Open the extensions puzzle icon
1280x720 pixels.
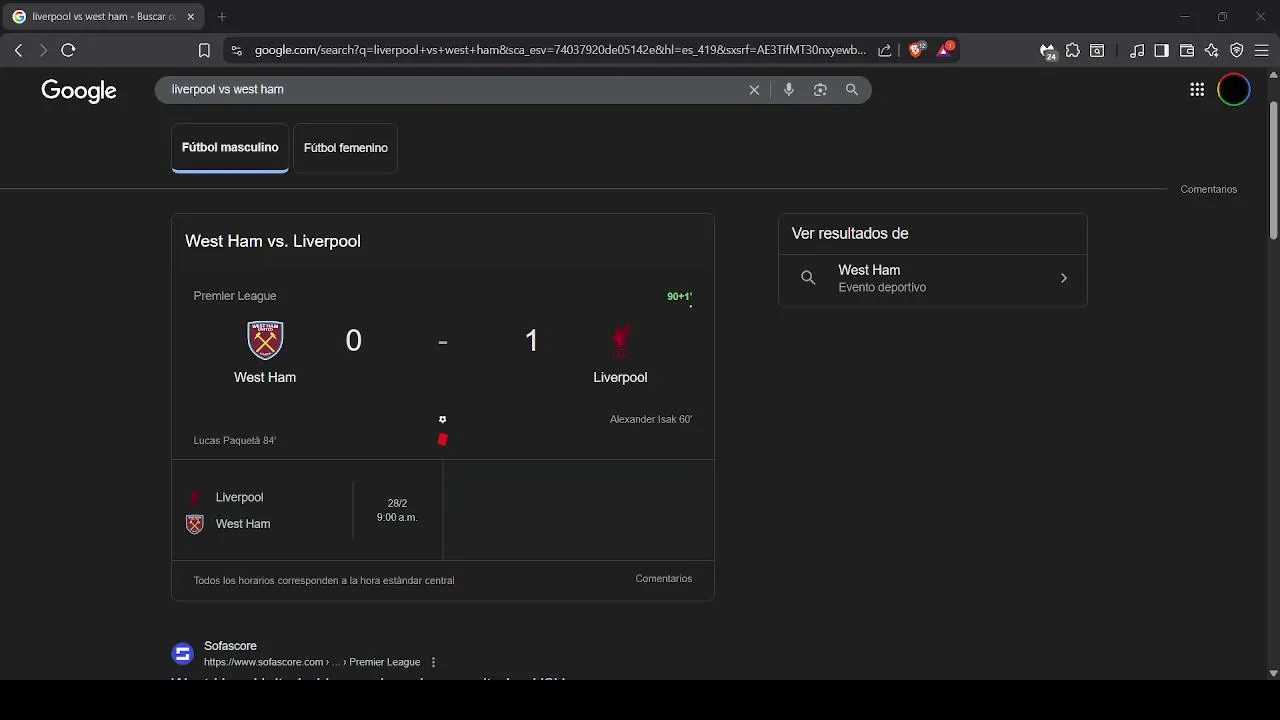(1073, 50)
